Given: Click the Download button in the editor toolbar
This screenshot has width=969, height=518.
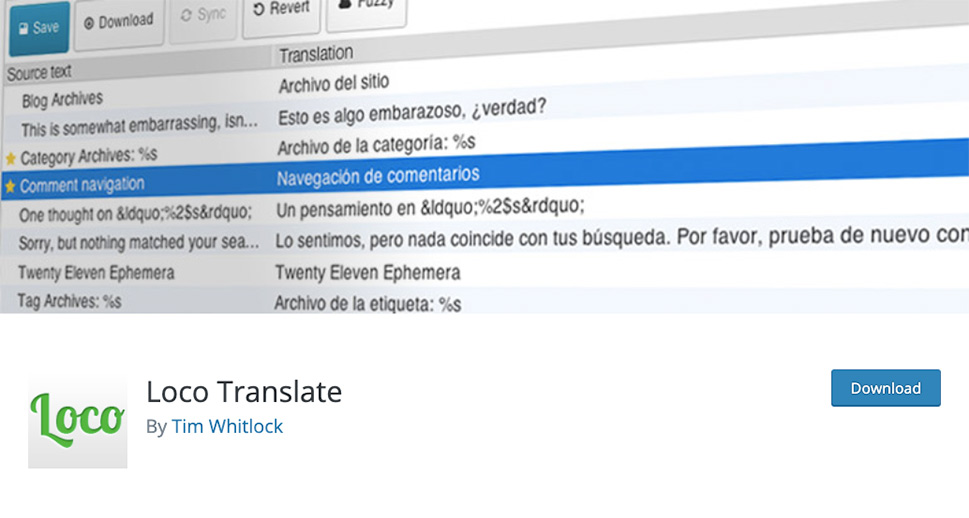Looking at the screenshot, I should 119,23.
